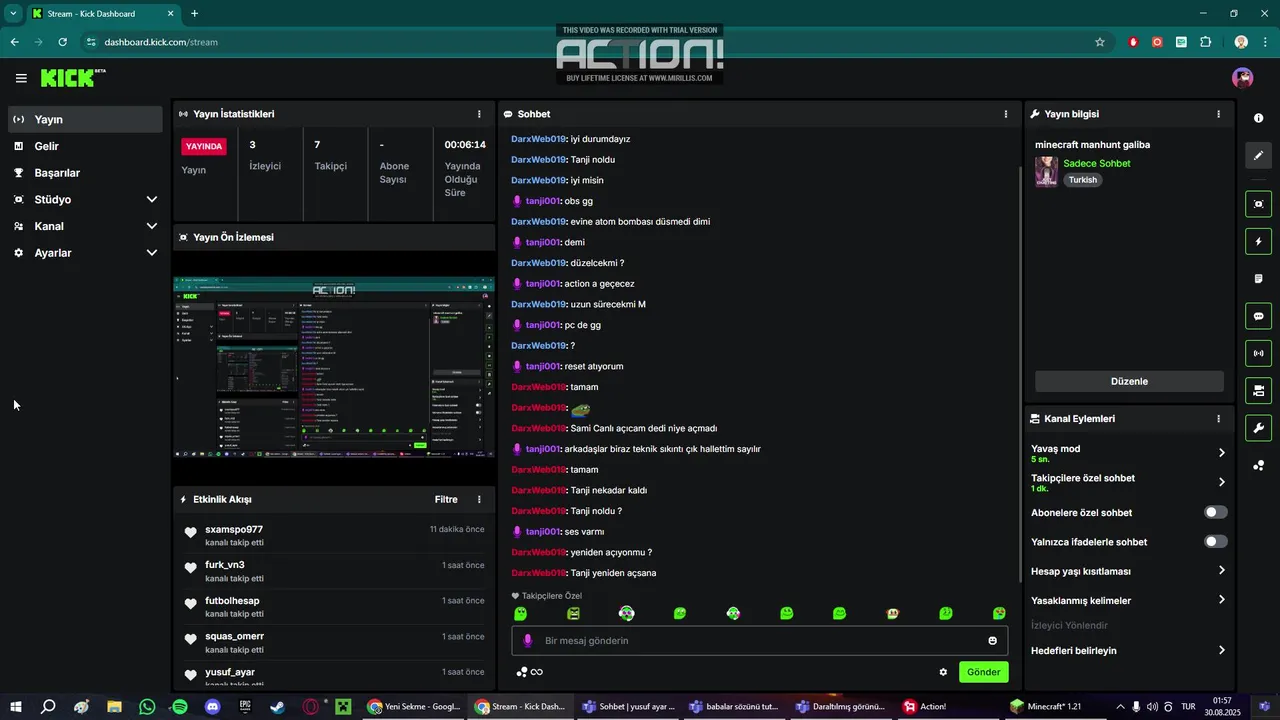
Task: Toggle the channel actions widget icon in sidebar
Action: [1258, 390]
